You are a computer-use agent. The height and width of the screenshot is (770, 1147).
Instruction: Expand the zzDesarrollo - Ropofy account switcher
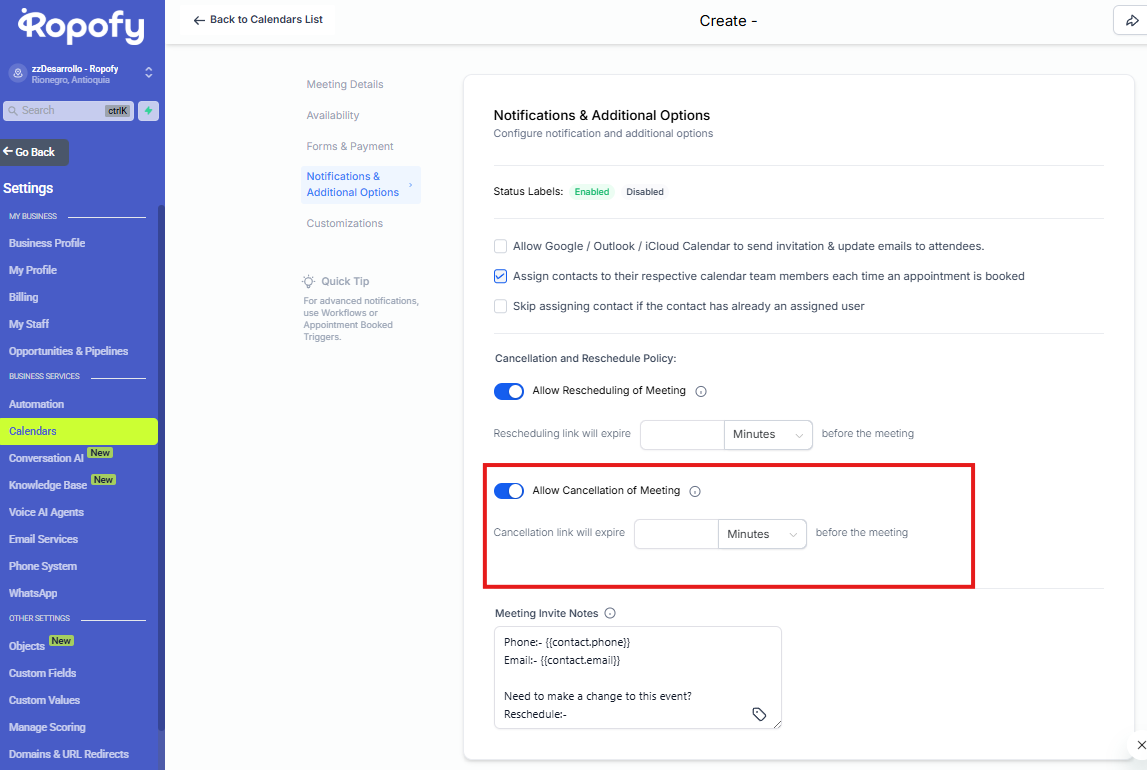tap(149, 73)
